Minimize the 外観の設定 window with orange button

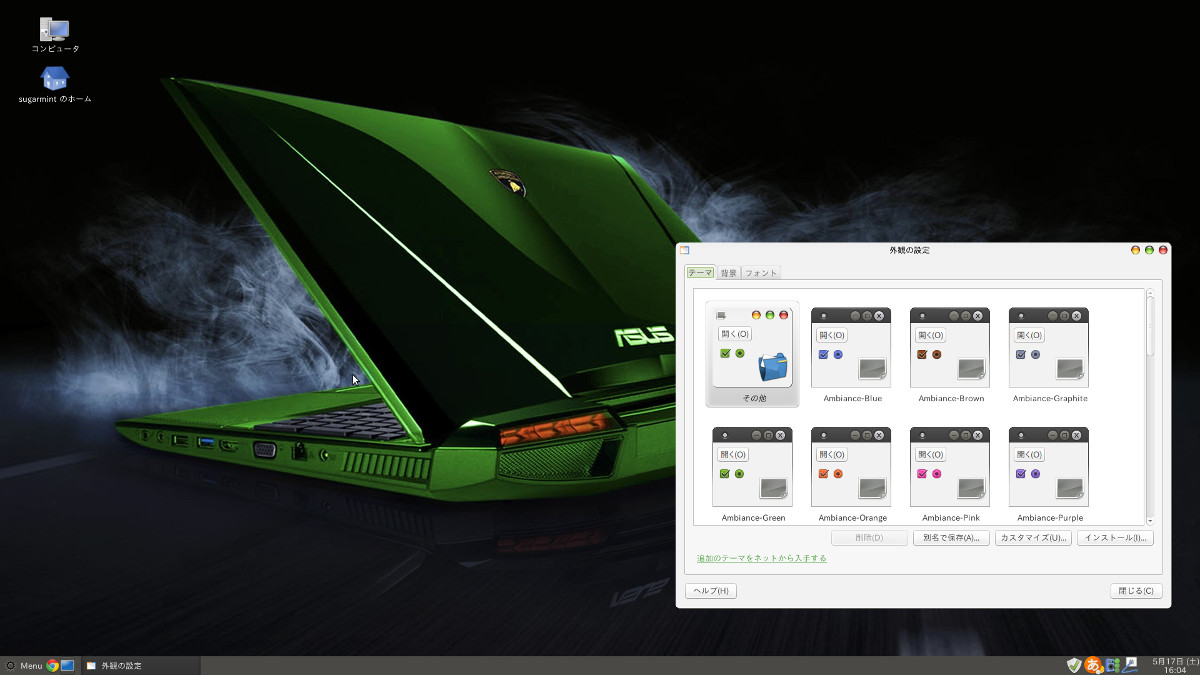(1135, 250)
